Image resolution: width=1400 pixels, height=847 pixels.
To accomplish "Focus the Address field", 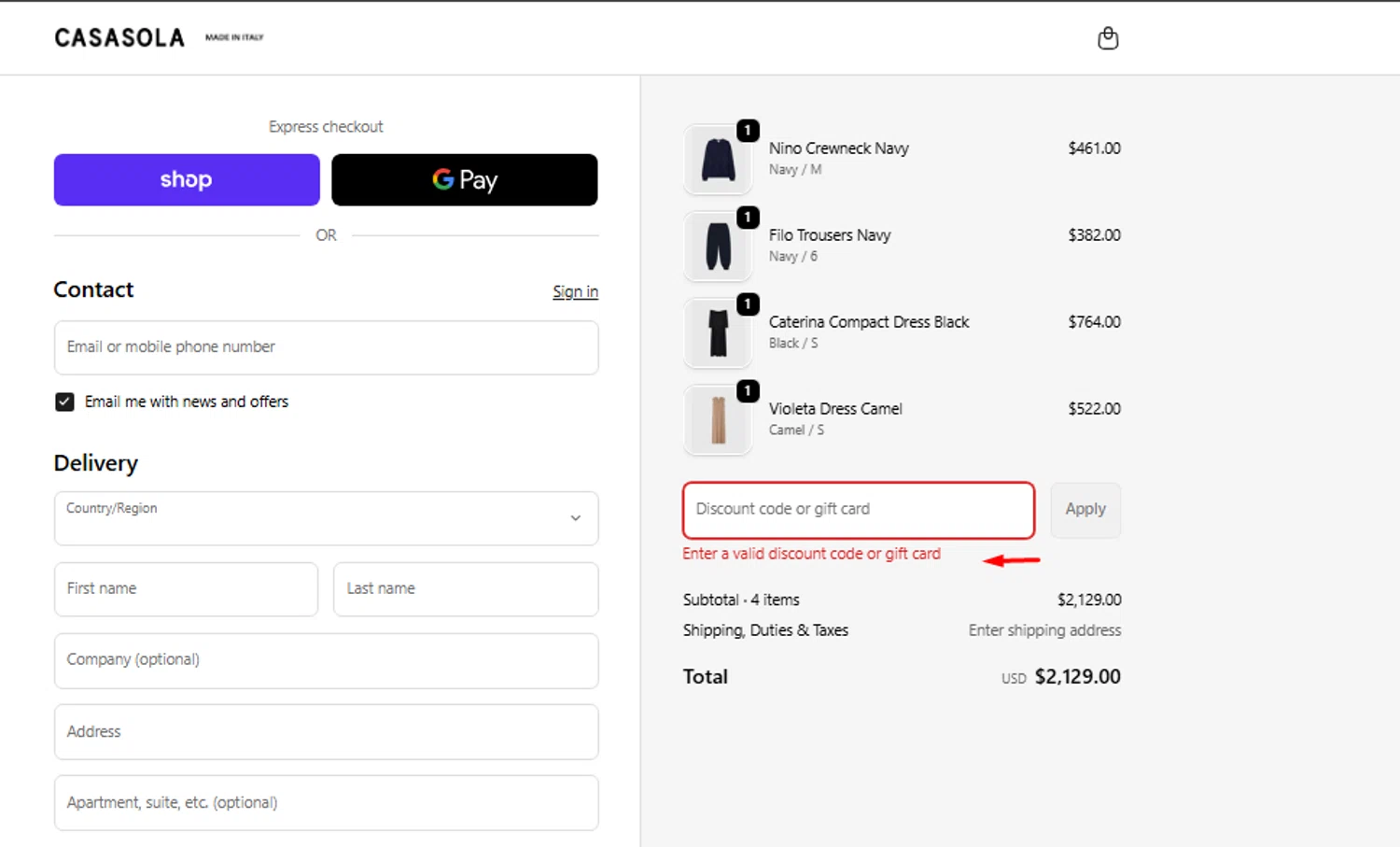I will click(327, 731).
